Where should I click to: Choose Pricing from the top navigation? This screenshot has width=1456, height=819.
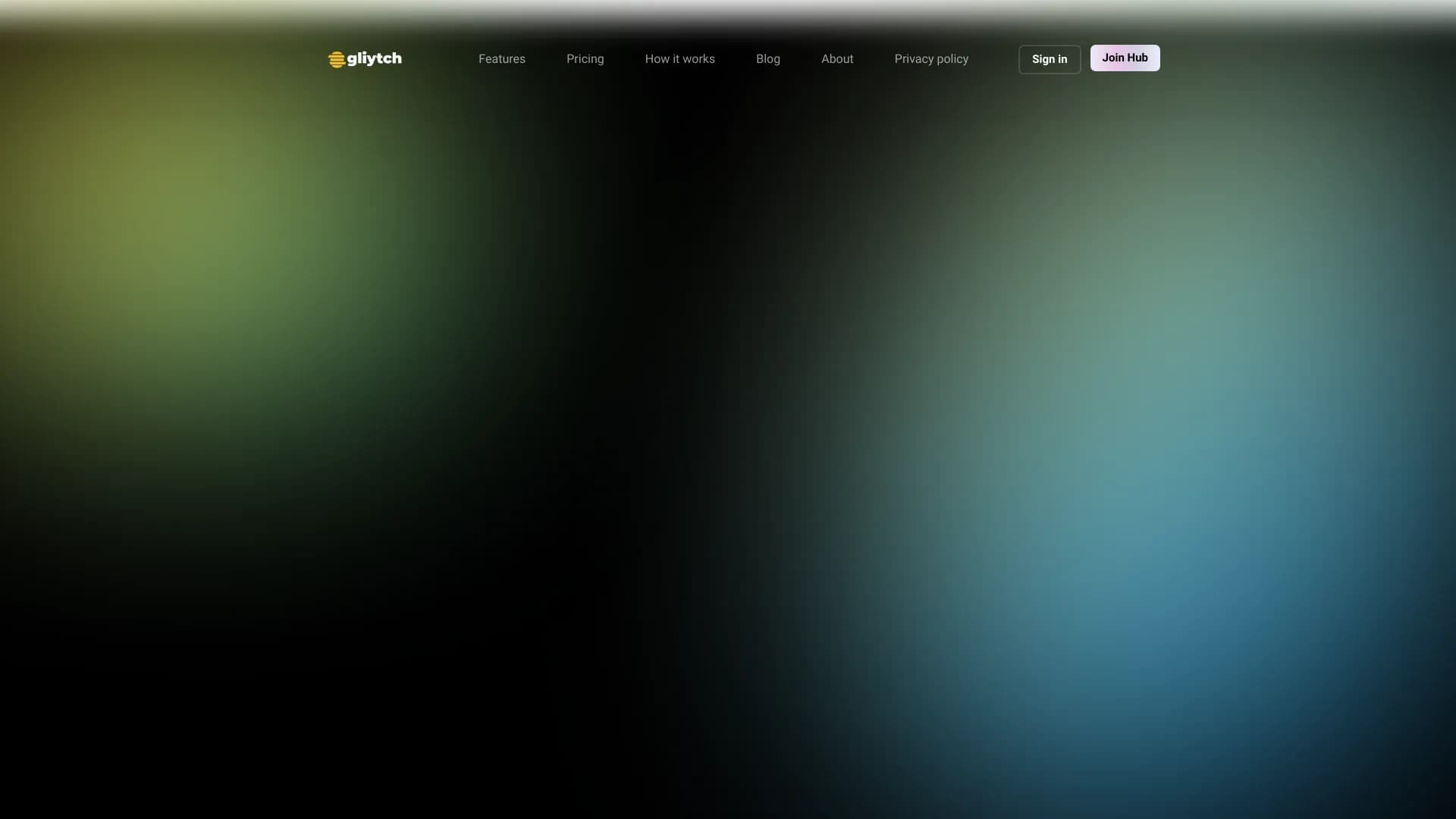pyautogui.click(x=585, y=59)
